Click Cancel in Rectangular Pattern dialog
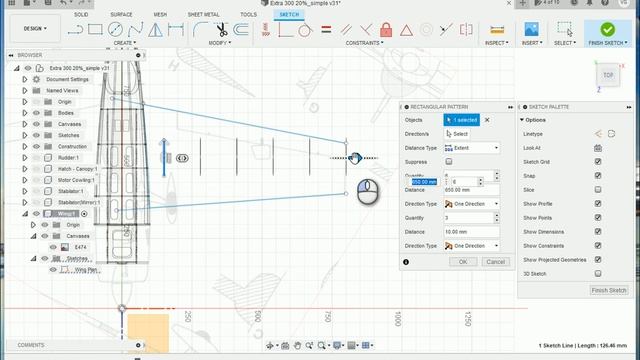 pos(496,262)
